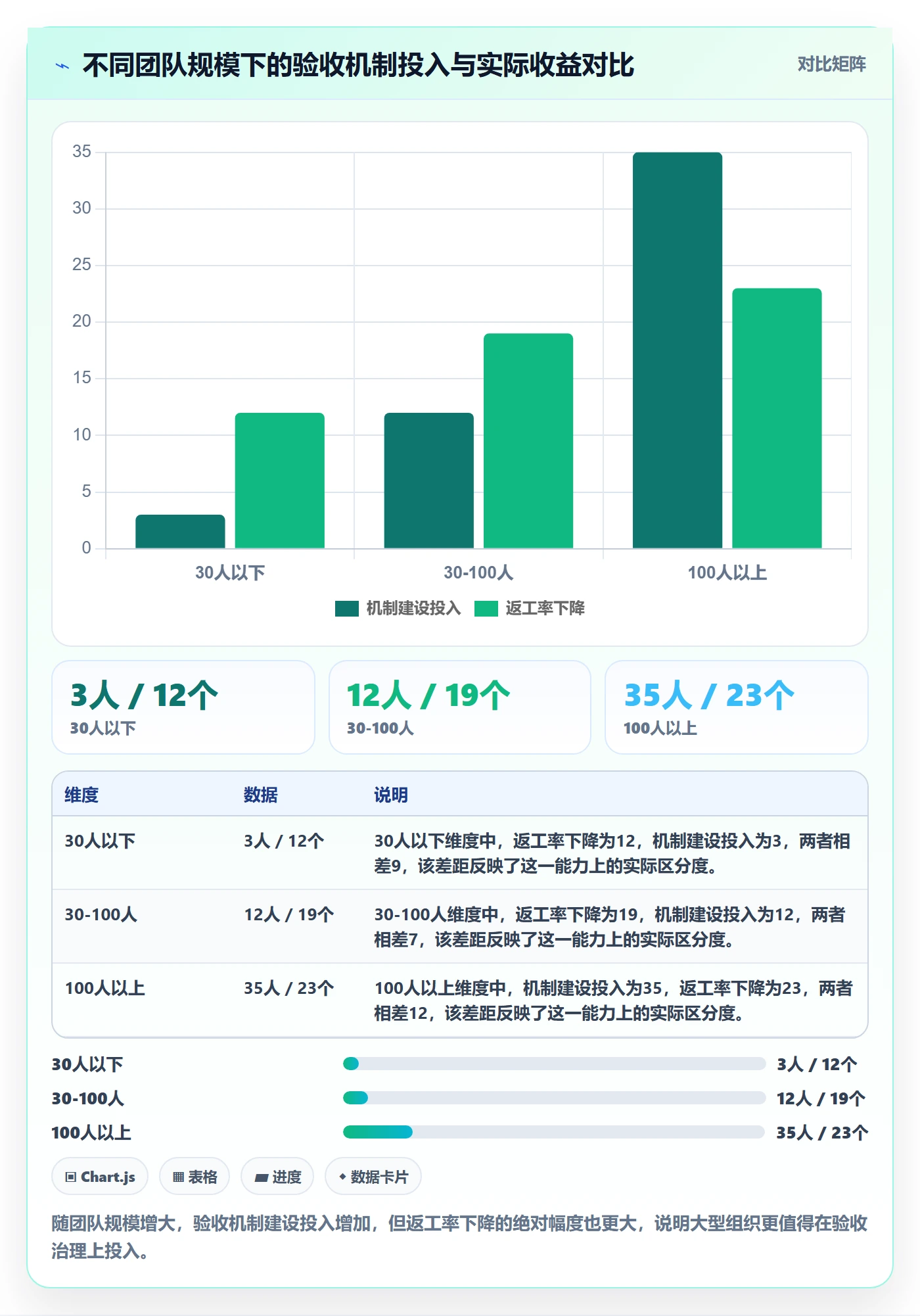The image size is (920, 1316).
Task: Click the 机制建设投入 bar for 30人以下
Action: tap(180, 531)
